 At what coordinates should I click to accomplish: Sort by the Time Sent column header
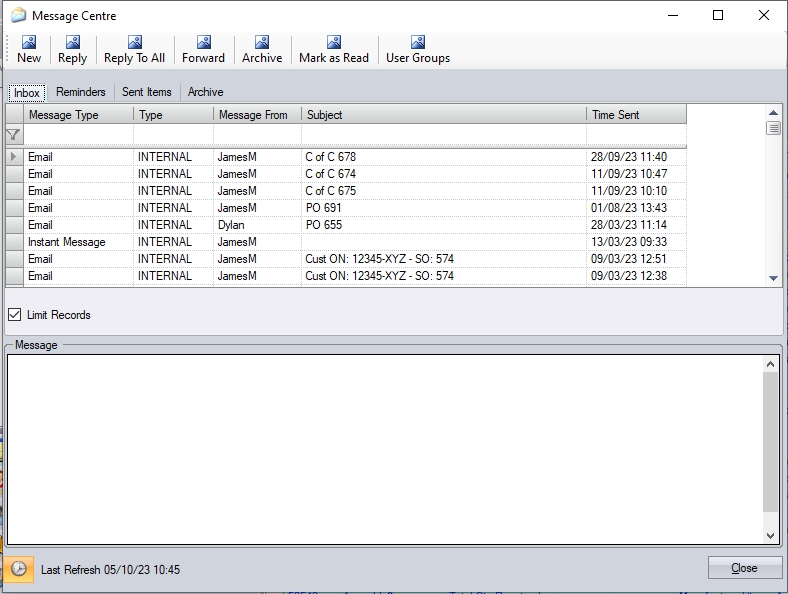click(x=635, y=115)
